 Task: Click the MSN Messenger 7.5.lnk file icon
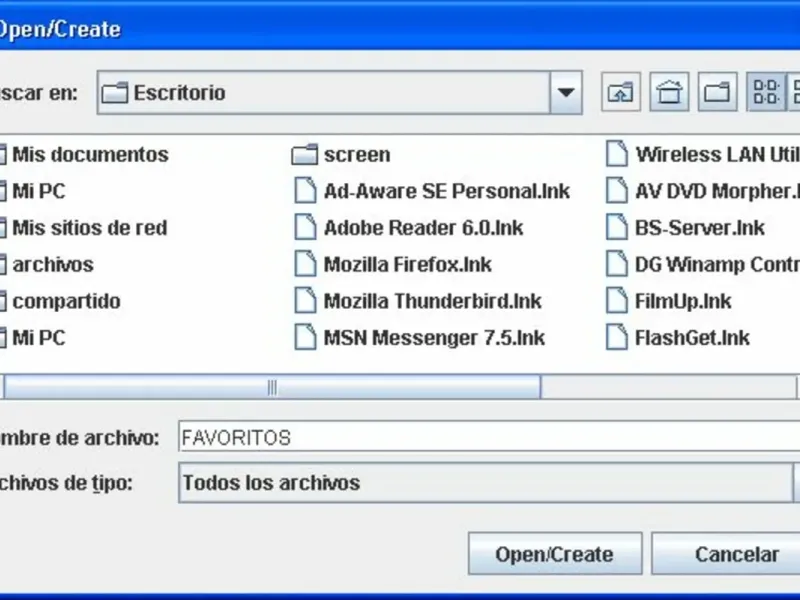(305, 338)
